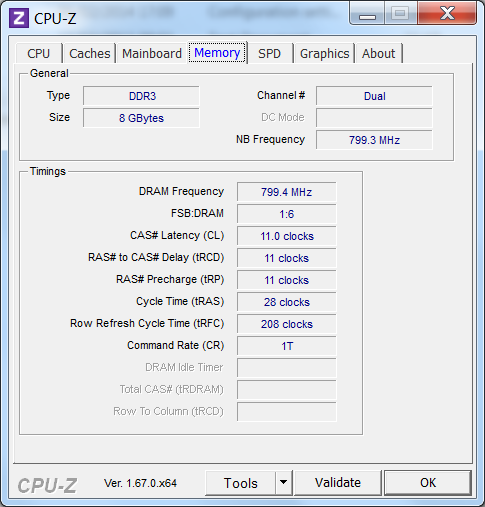The image size is (485, 507).
Task: Click the NB Frequency label
Action: (270, 139)
